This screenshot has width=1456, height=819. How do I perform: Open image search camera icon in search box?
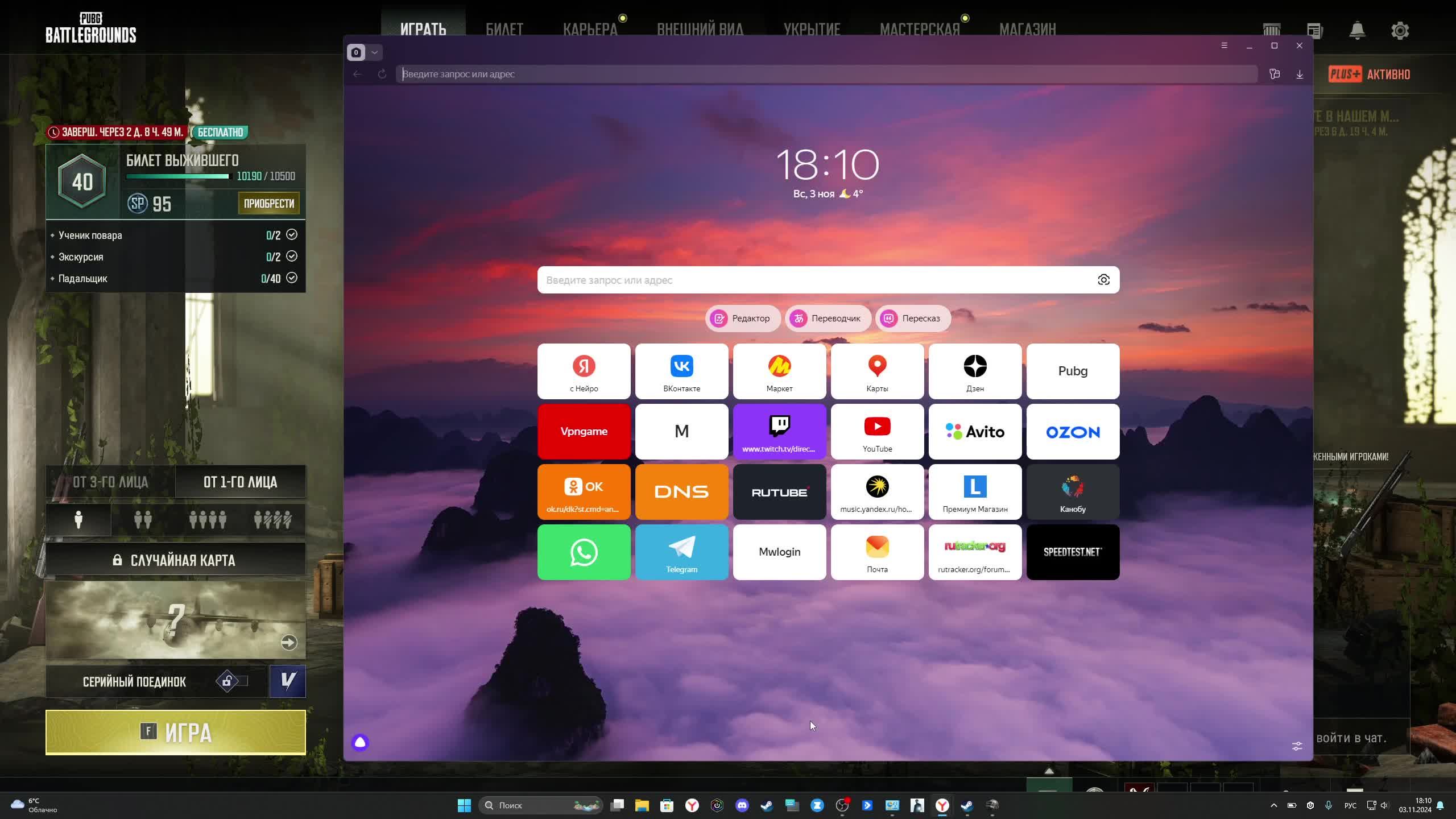pyautogui.click(x=1103, y=280)
